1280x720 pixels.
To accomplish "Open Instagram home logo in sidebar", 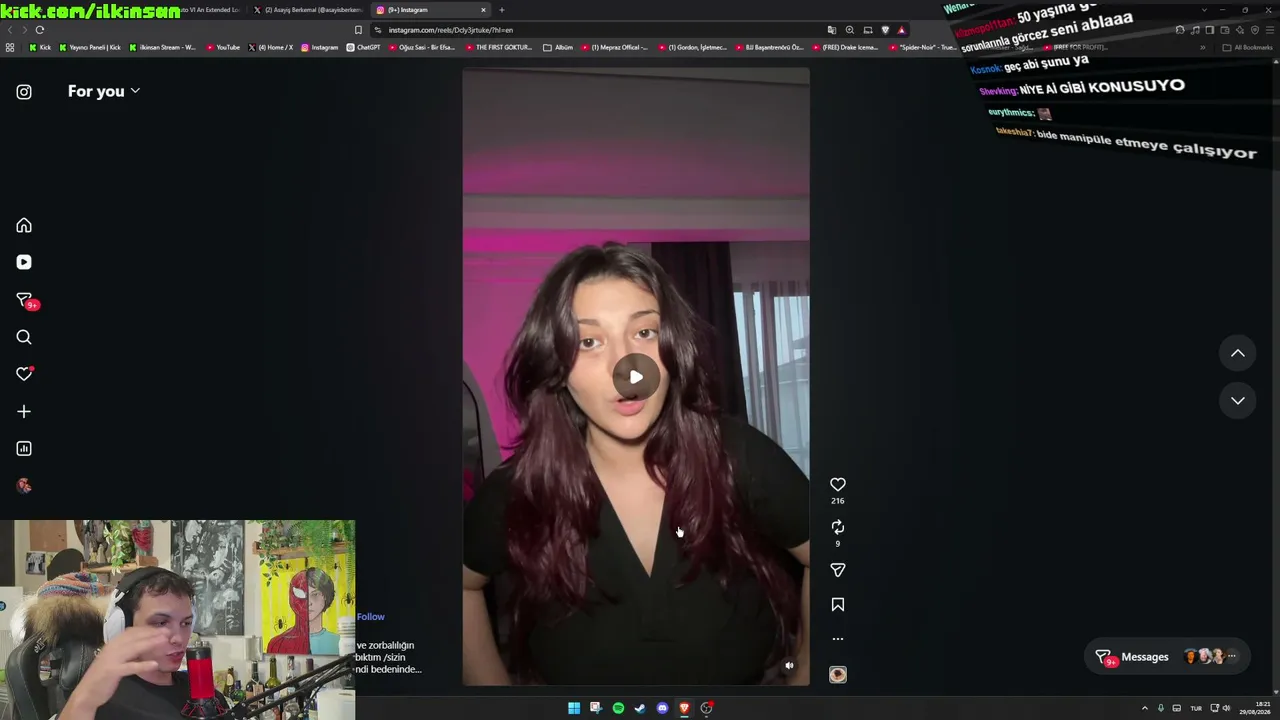I will (x=24, y=92).
